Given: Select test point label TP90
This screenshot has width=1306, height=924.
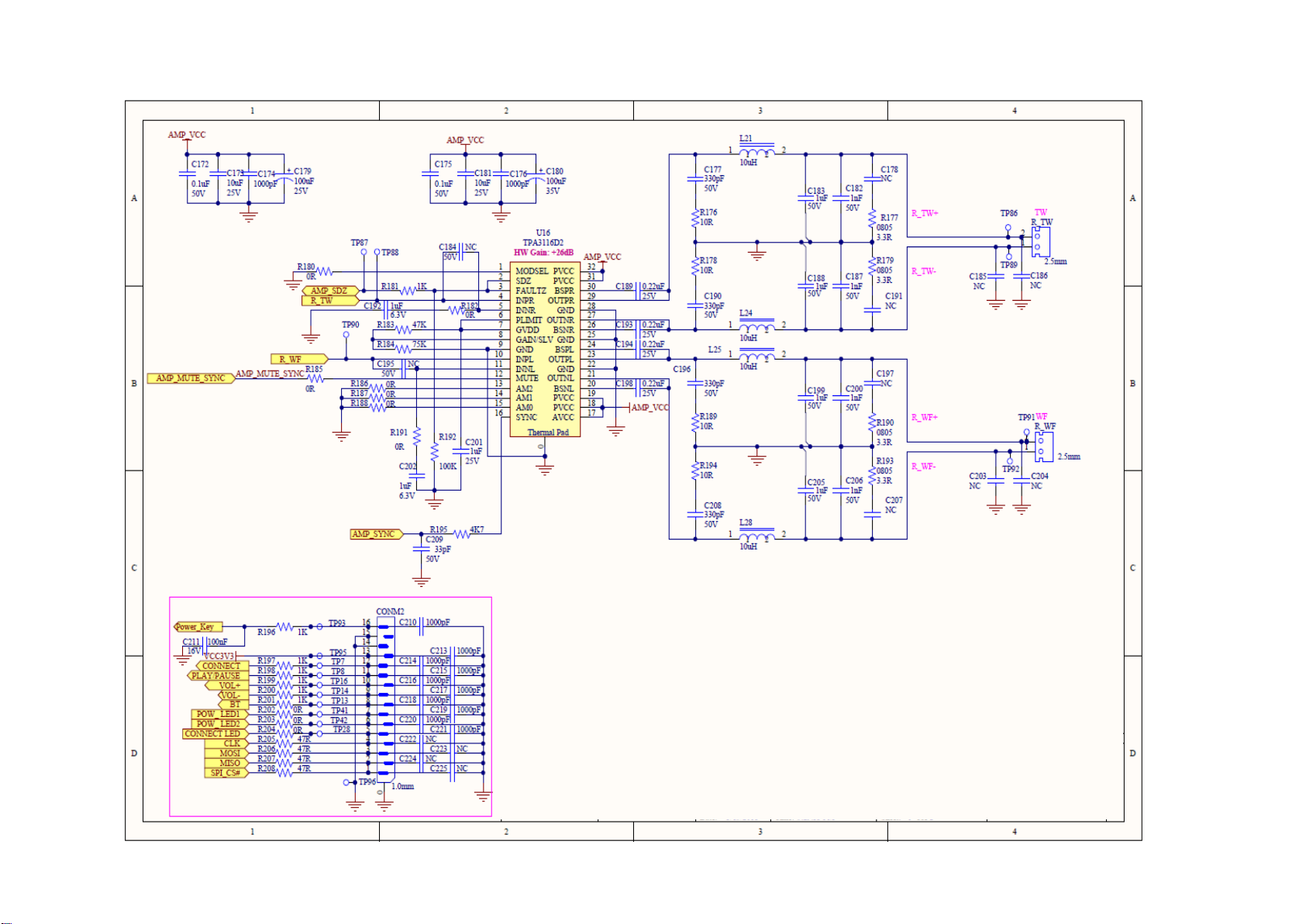Looking at the screenshot, I should (351, 325).
